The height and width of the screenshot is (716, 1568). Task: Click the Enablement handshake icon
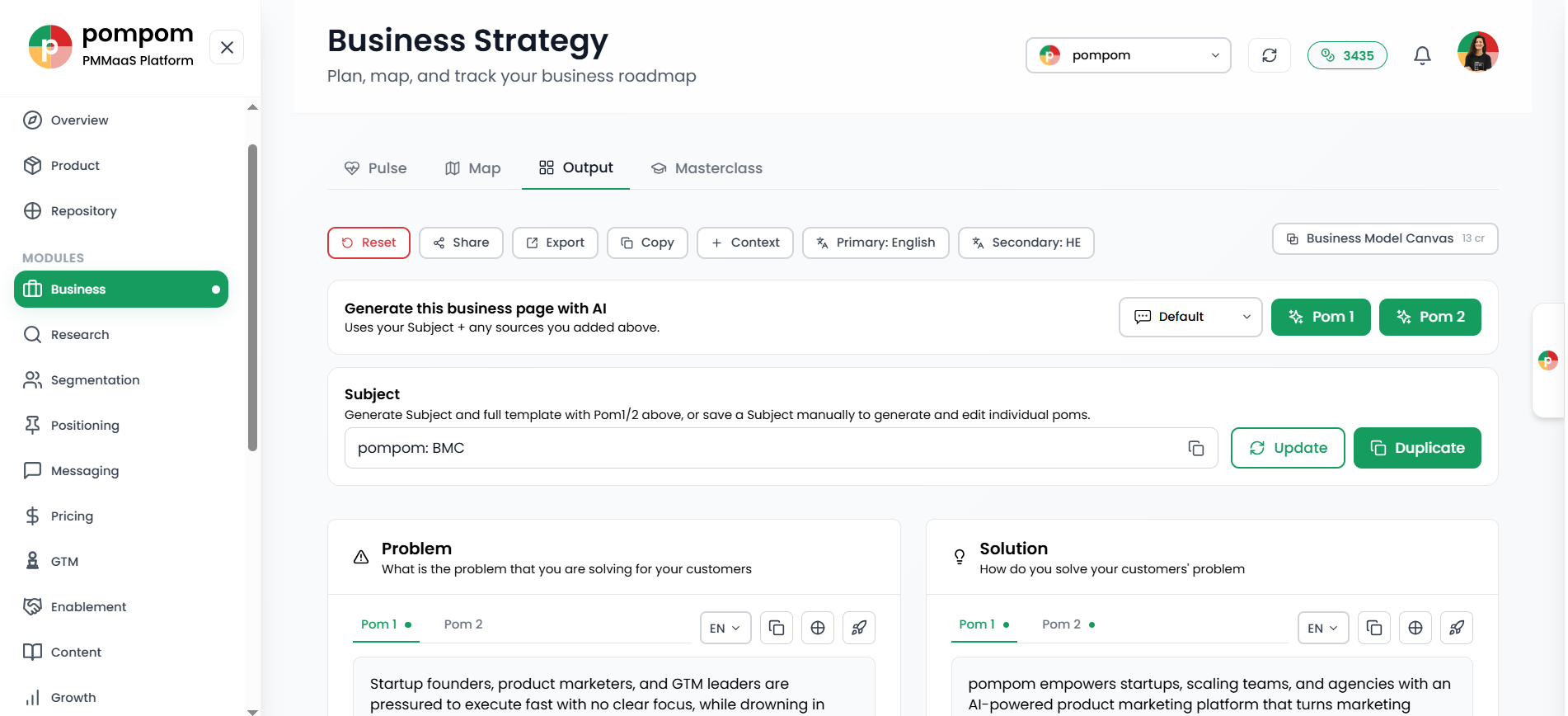pyautogui.click(x=32, y=607)
